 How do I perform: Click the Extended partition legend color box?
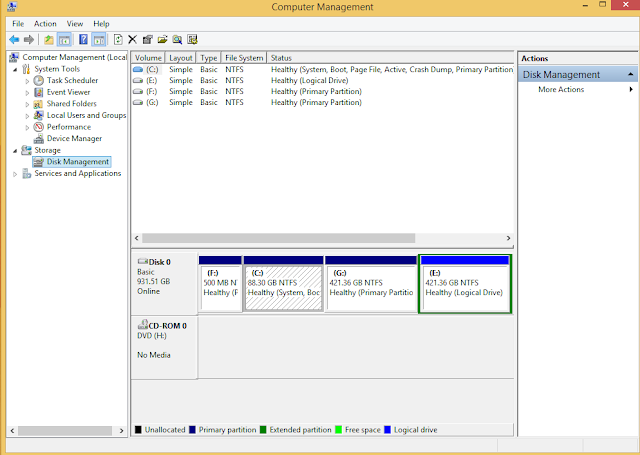pos(263,430)
